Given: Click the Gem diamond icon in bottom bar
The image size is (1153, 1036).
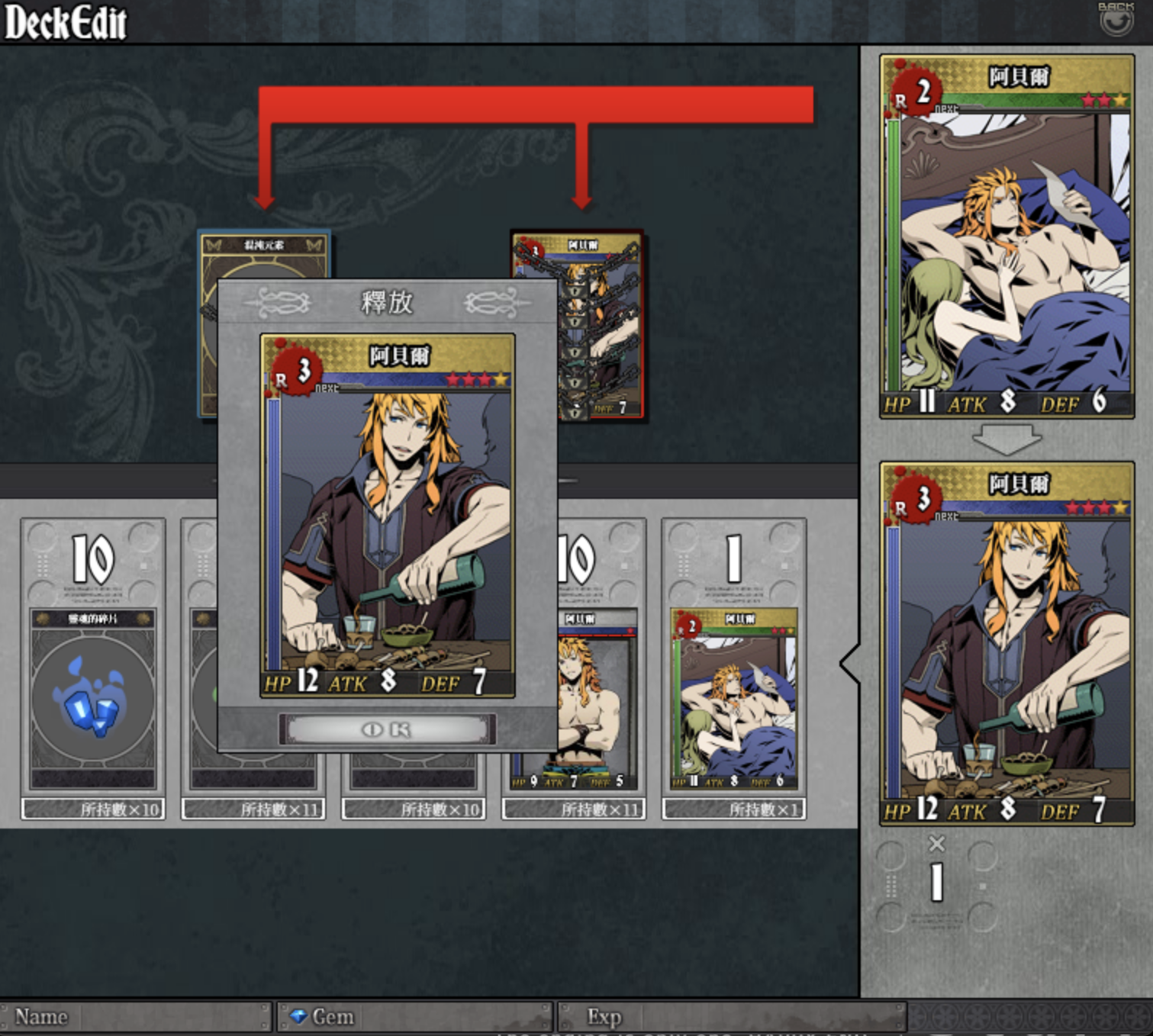Looking at the screenshot, I should click(x=298, y=1016).
